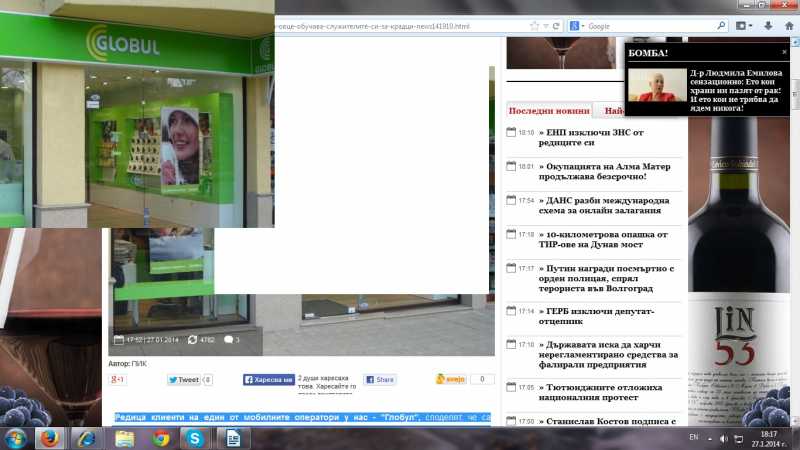Click the Twitter Tweet button
The image size is (800, 450).
point(184,380)
